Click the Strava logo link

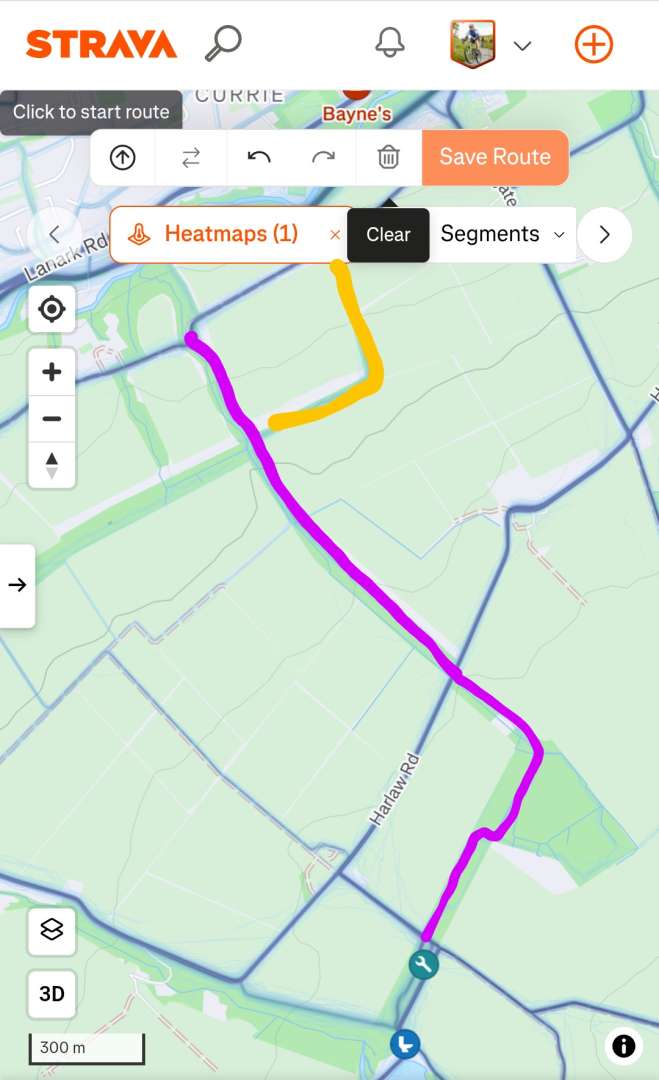click(101, 44)
